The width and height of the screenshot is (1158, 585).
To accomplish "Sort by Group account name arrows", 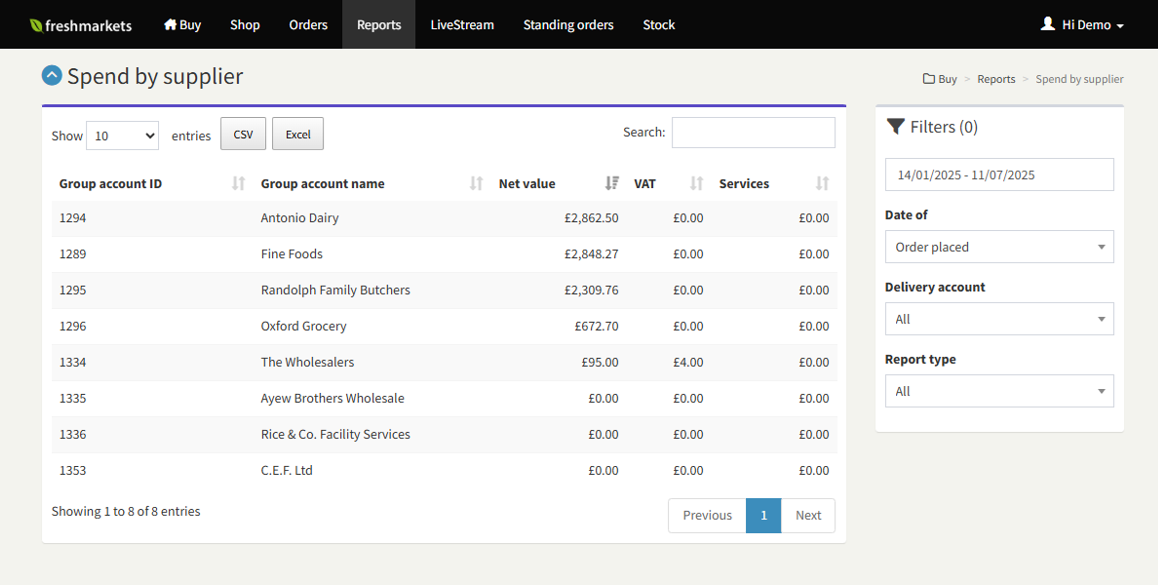I will coord(476,183).
